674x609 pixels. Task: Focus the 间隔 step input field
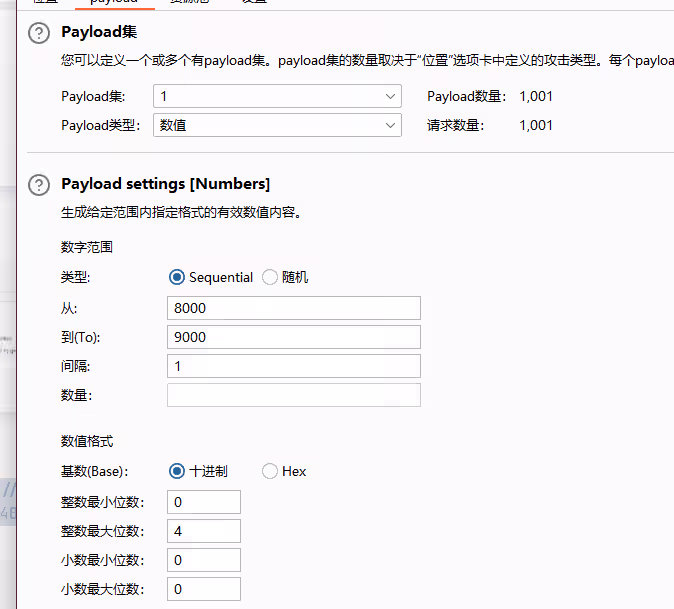[294, 366]
